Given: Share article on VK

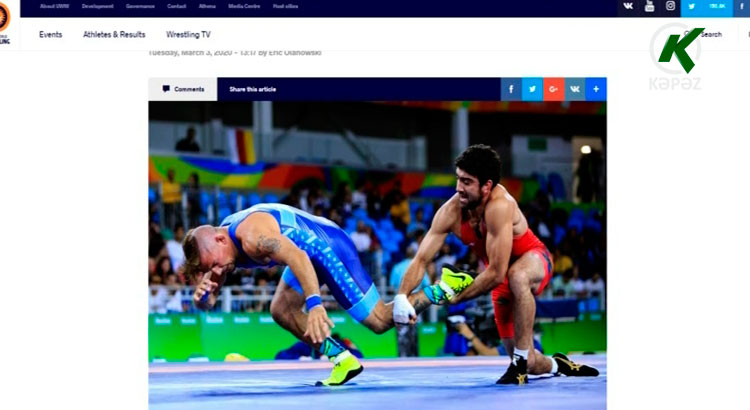Looking at the screenshot, I should coord(575,89).
